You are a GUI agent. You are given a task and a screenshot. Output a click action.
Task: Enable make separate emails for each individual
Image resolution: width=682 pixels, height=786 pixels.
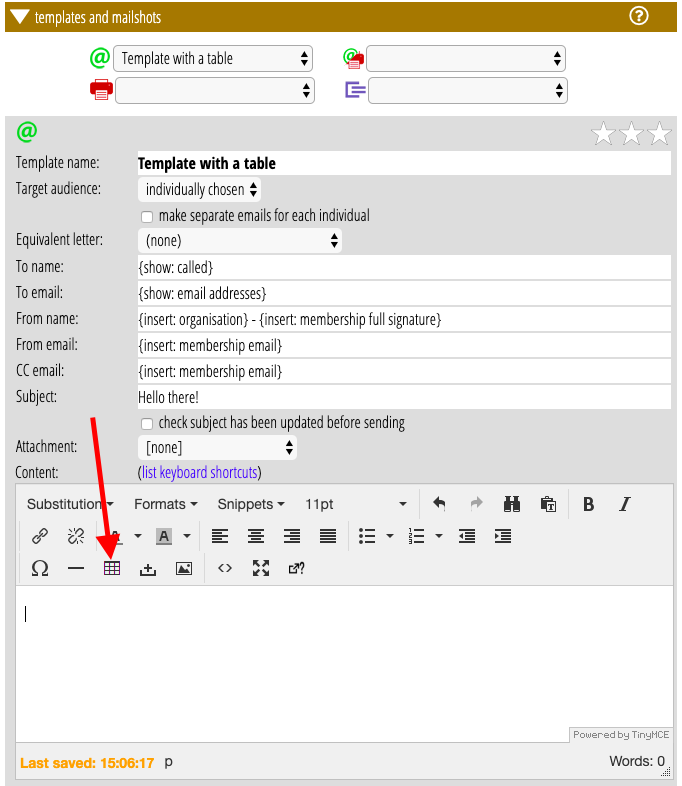[147, 217]
